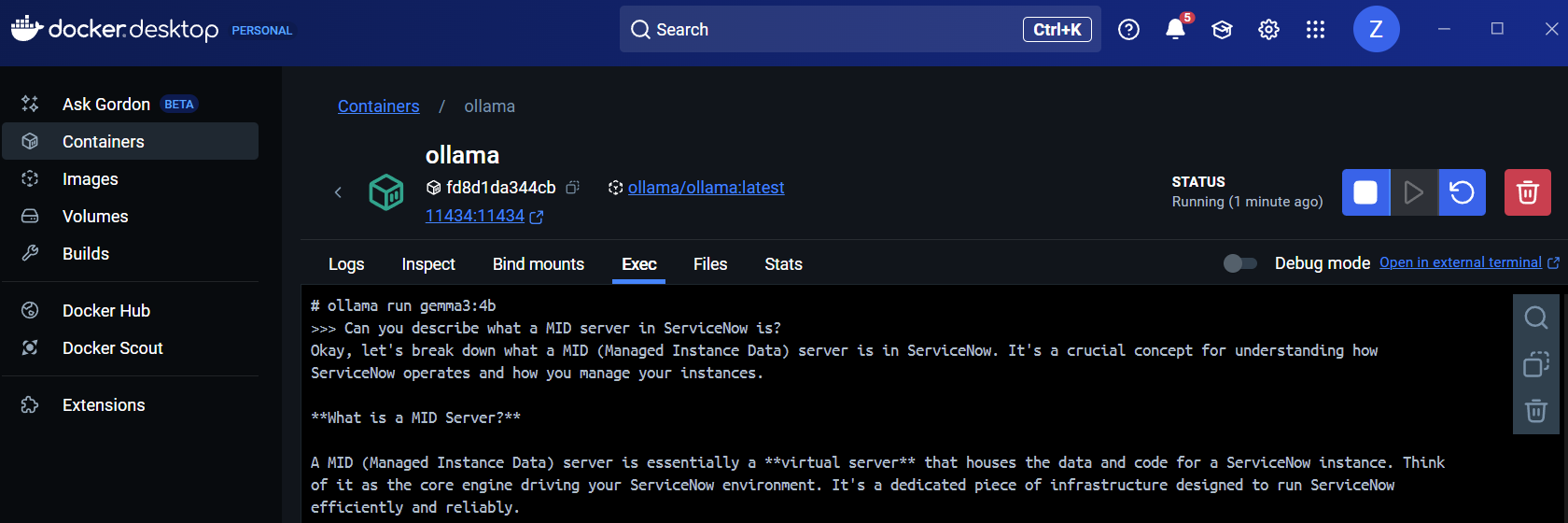The height and width of the screenshot is (523, 1568).
Task: Click the start (play) container button
Action: click(x=1414, y=192)
